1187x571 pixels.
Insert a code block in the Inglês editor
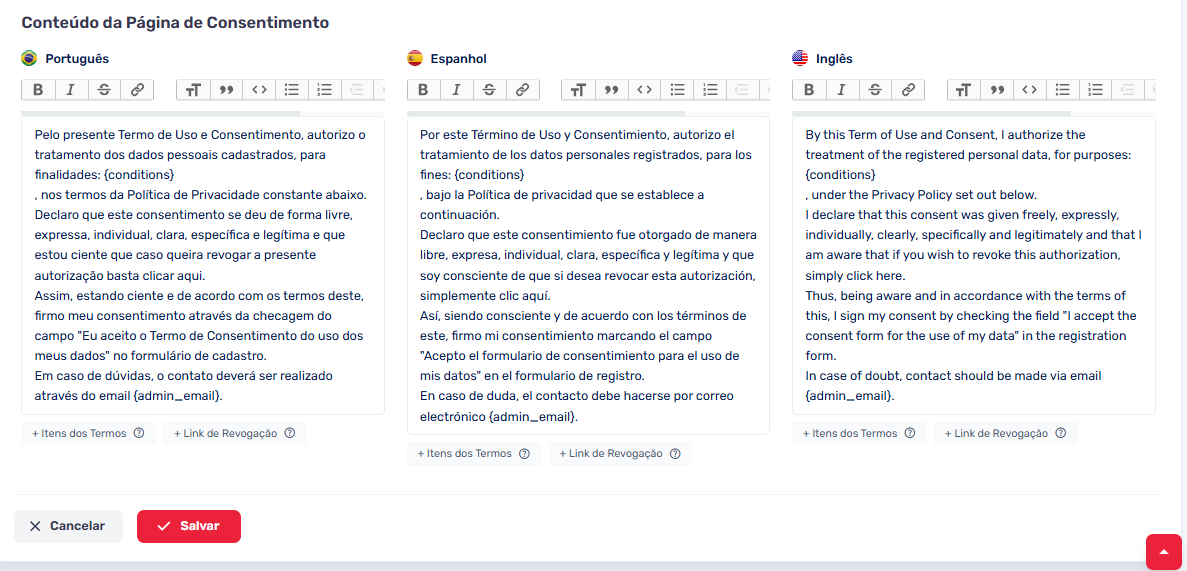point(1029,90)
